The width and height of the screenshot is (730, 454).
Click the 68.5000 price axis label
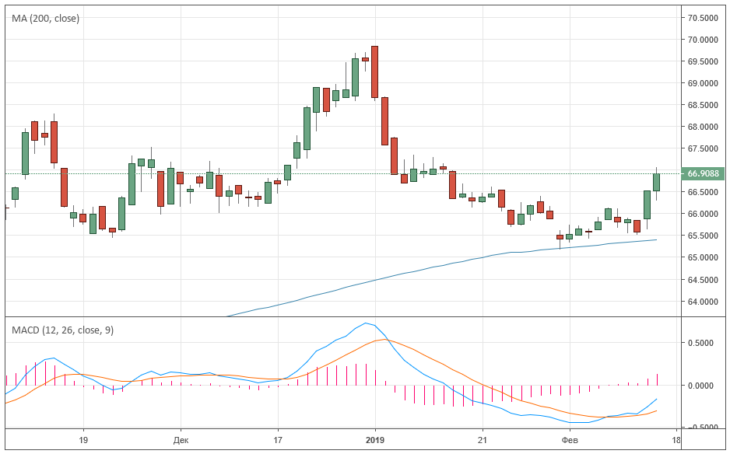coord(703,105)
